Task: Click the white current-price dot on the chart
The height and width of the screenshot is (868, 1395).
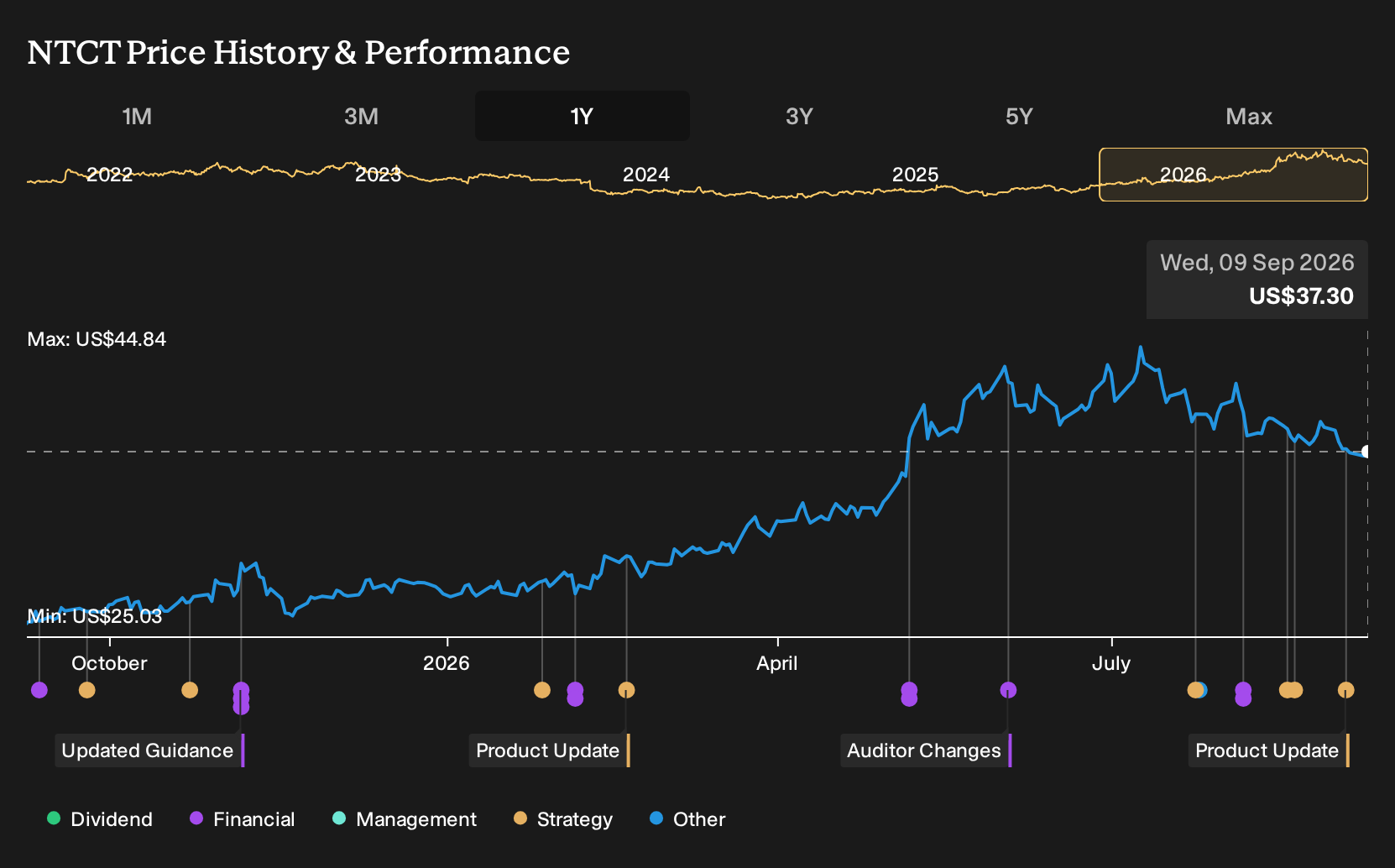Action: pos(1366,452)
